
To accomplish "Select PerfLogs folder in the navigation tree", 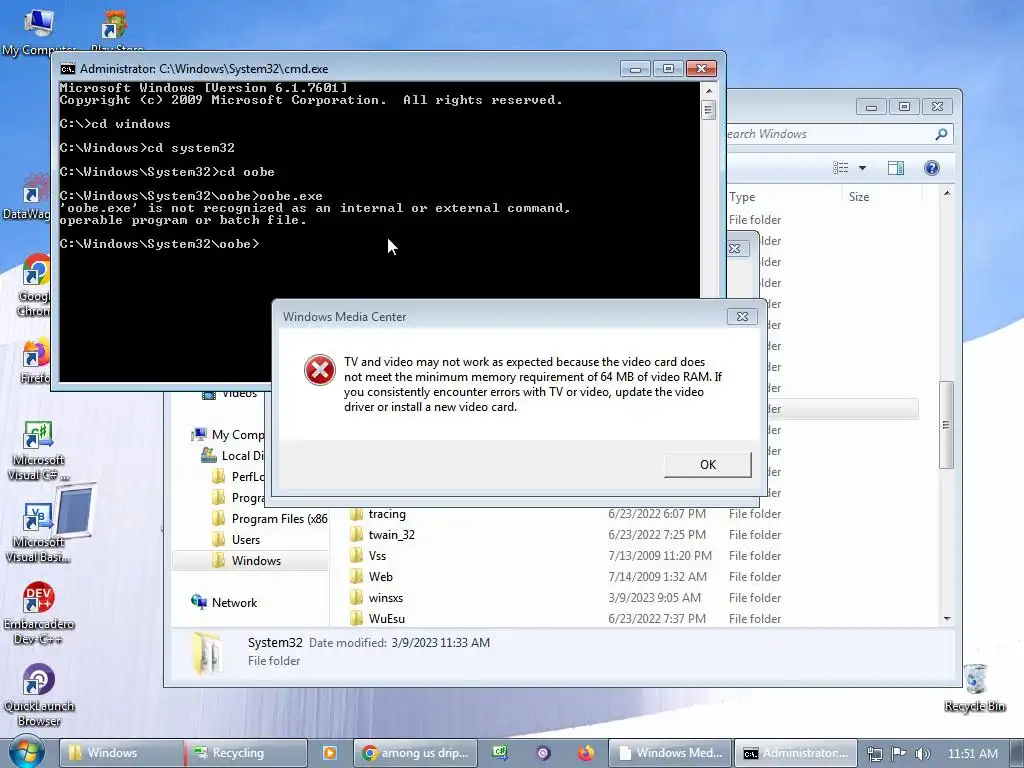I will coord(239,477).
